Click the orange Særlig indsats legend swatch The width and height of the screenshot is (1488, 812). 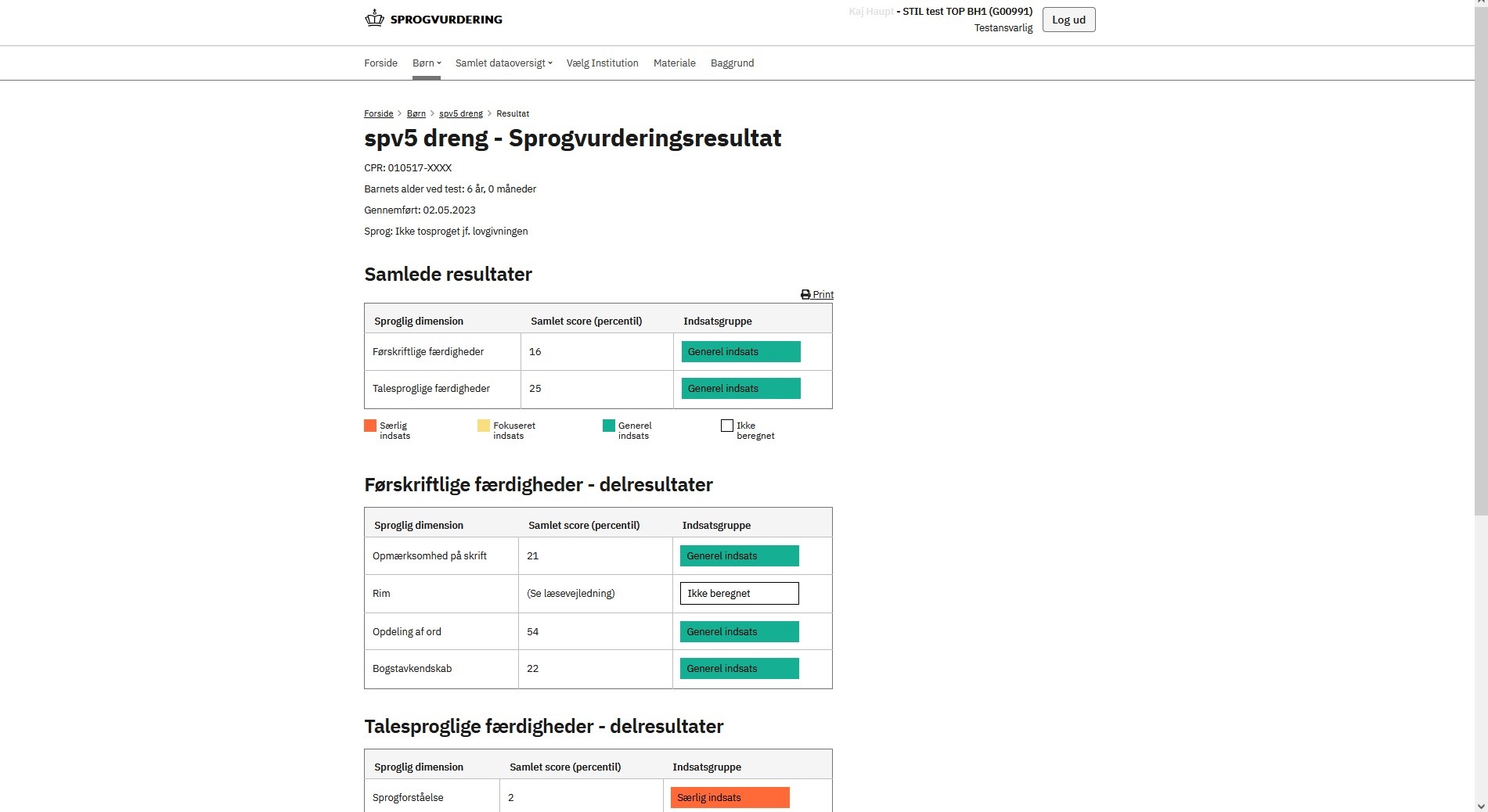[x=370, y=426]
